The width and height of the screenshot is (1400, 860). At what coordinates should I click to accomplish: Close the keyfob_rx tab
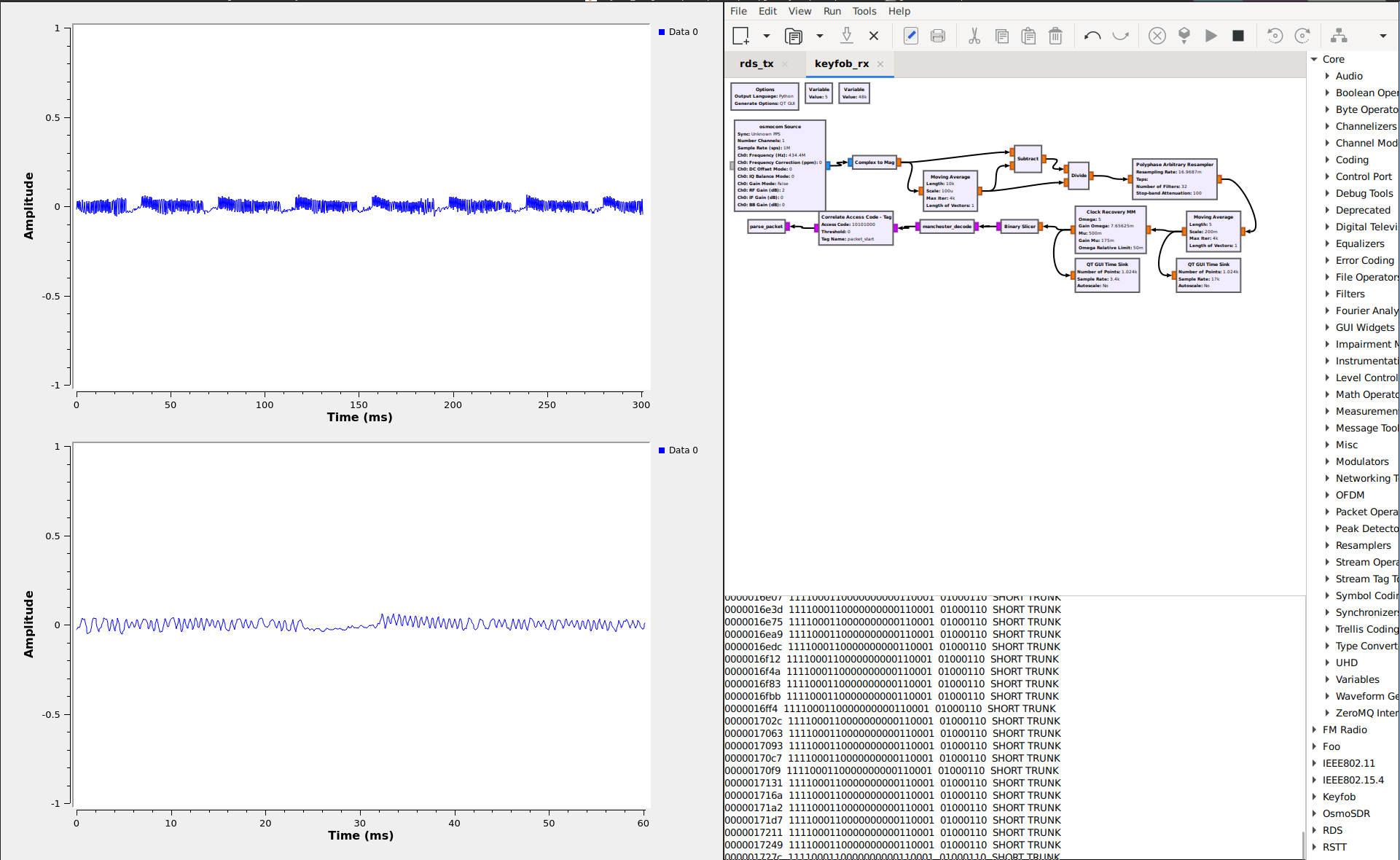point(880,64)
